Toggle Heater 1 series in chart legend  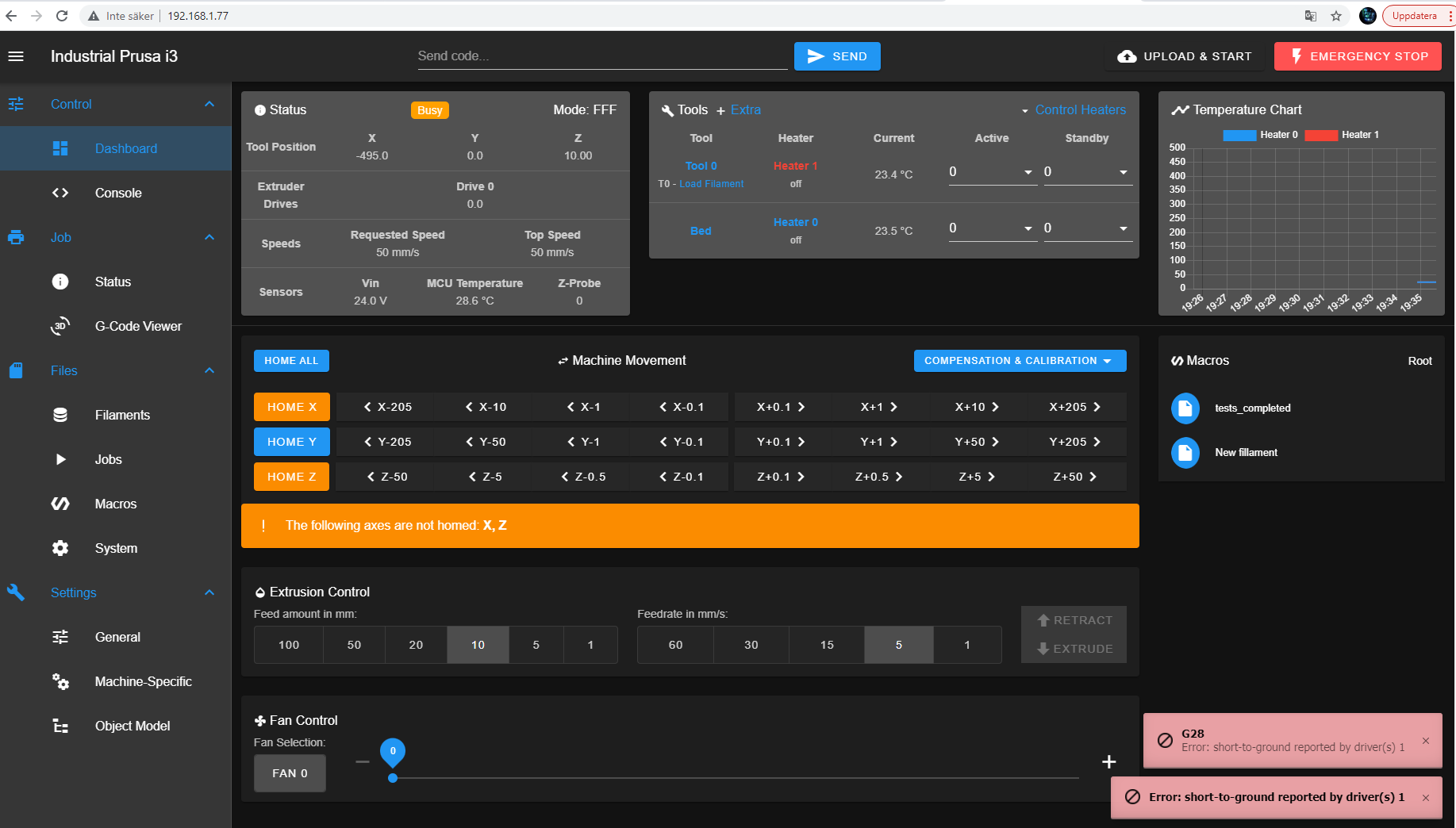pos(1342,135)
